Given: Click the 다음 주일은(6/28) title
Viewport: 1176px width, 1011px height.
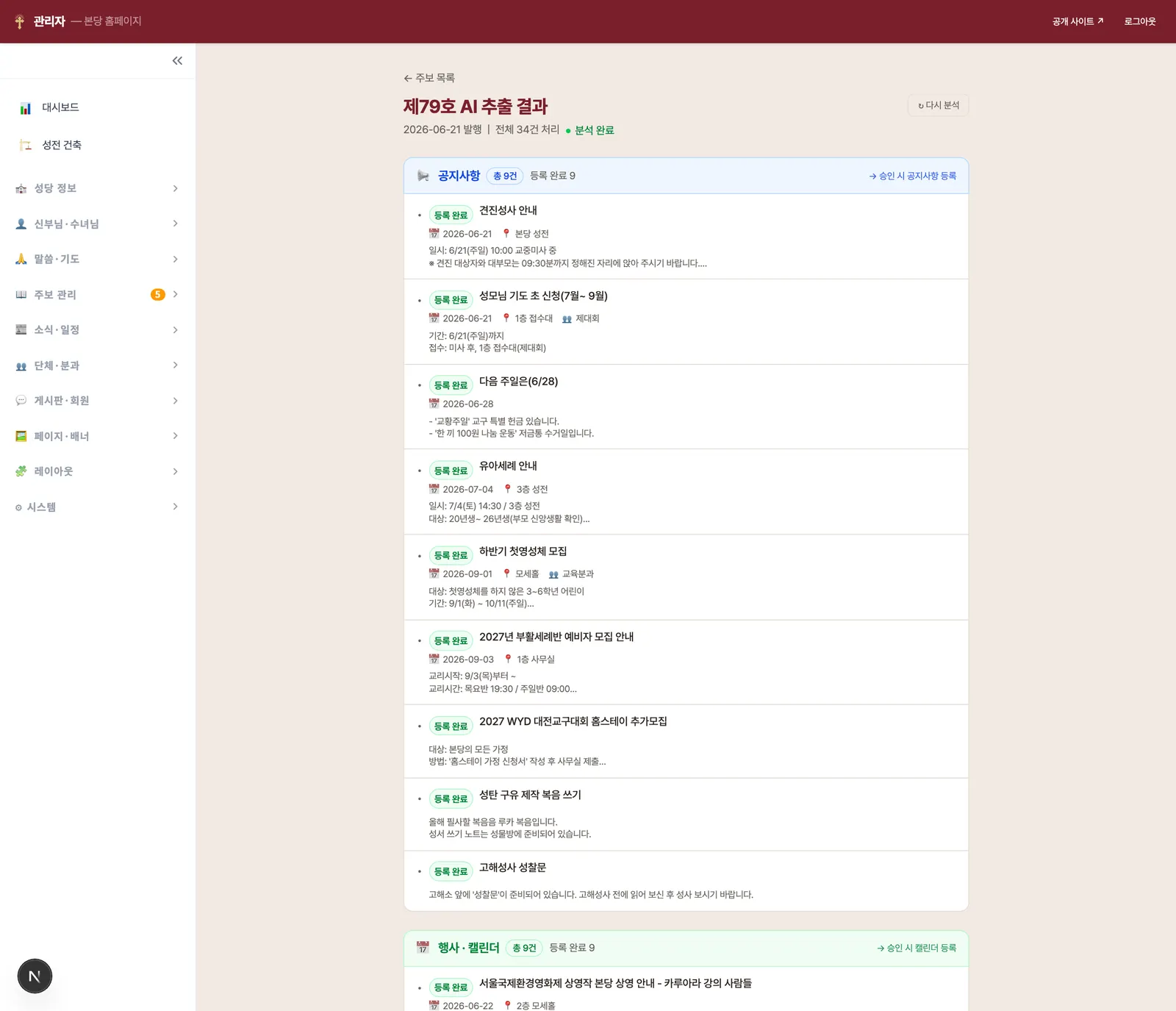Looking at the screenshot, I should (x=518, y=382).
